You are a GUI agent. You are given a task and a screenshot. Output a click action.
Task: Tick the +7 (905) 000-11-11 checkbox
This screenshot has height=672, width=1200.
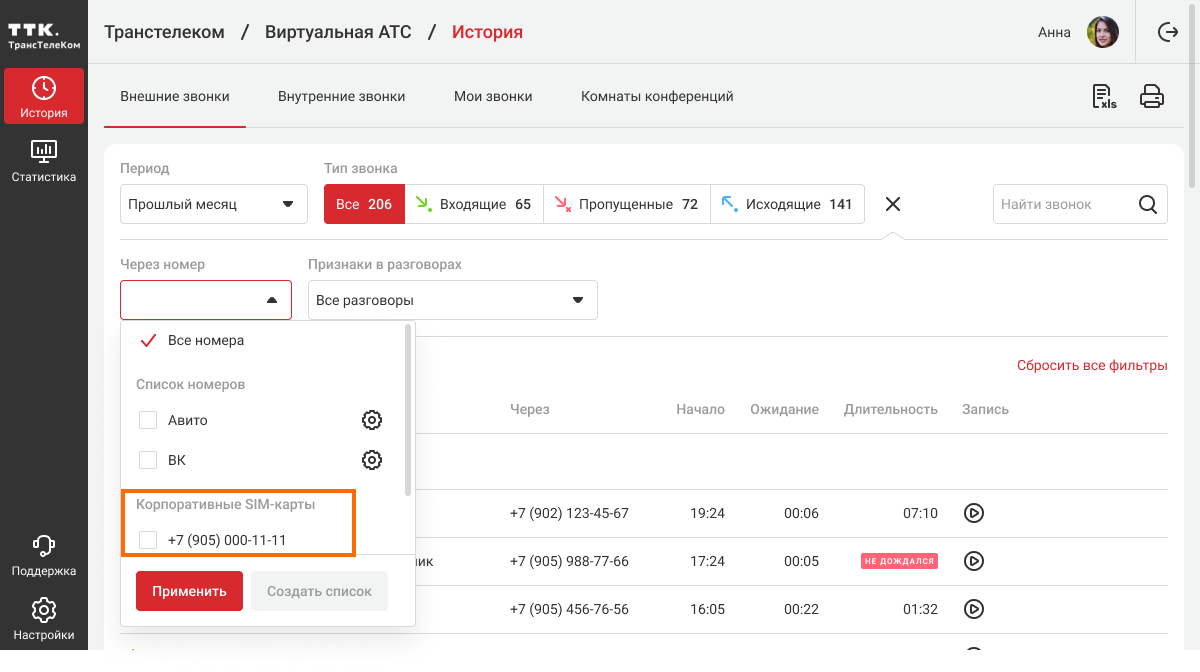click(148, 540)
